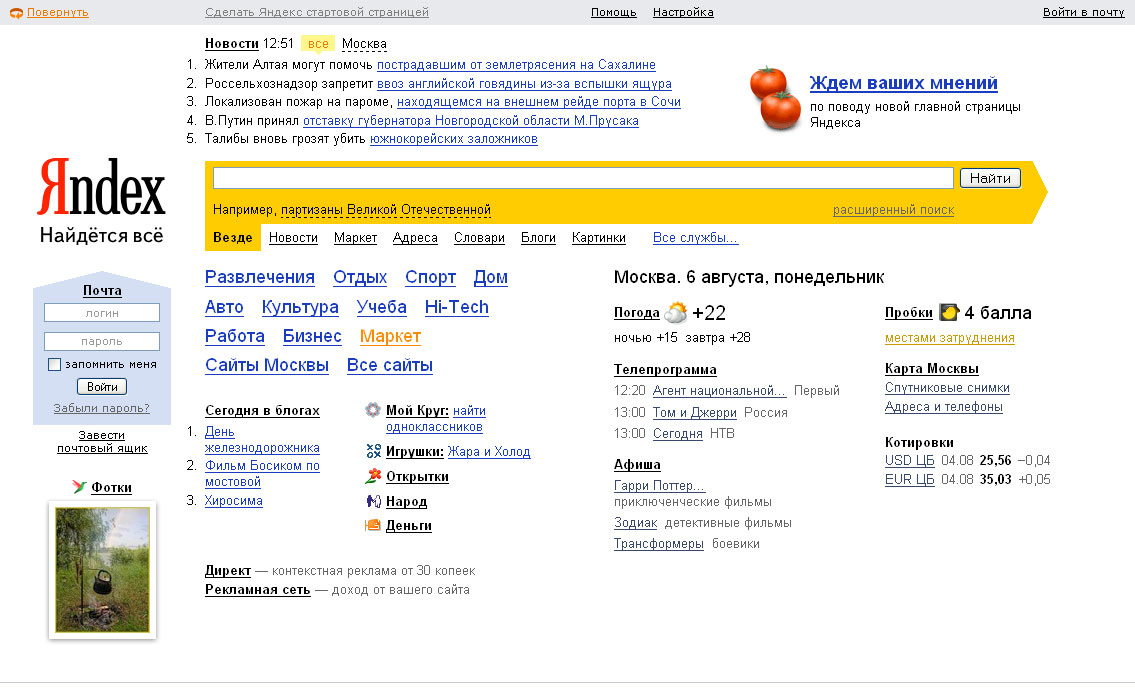The width and height of the screenshot is (1135, 693).
Task: Open the Словари search tab
Action: coord(479,238)
